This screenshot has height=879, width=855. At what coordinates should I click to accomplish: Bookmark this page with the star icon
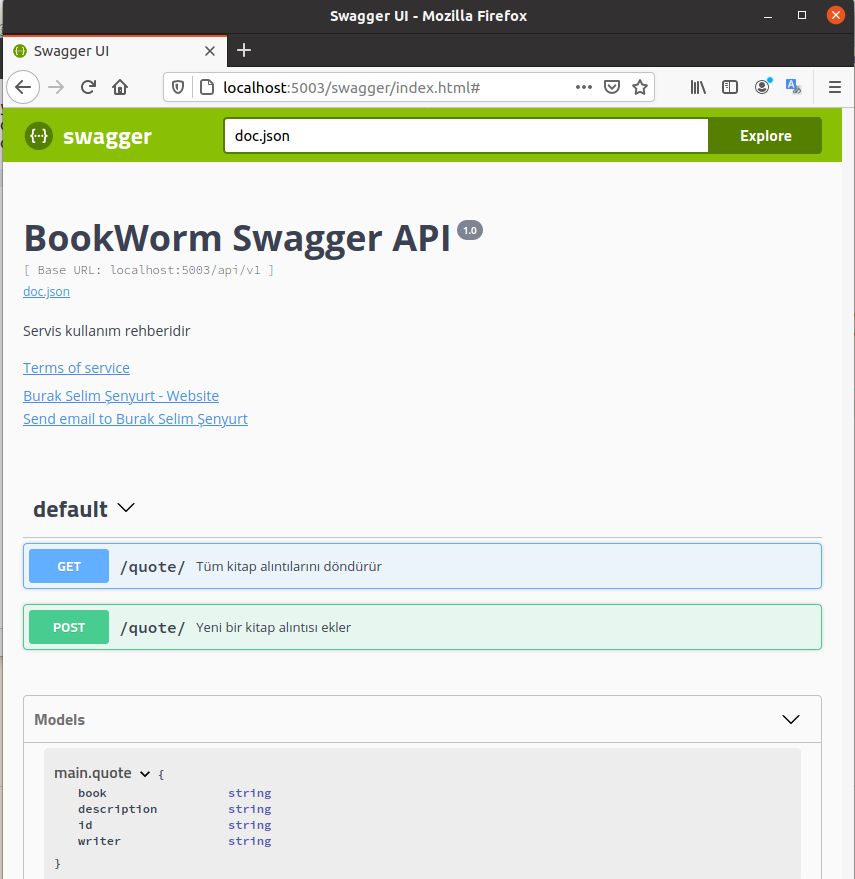pyautogui.click(x=640, y=87)
